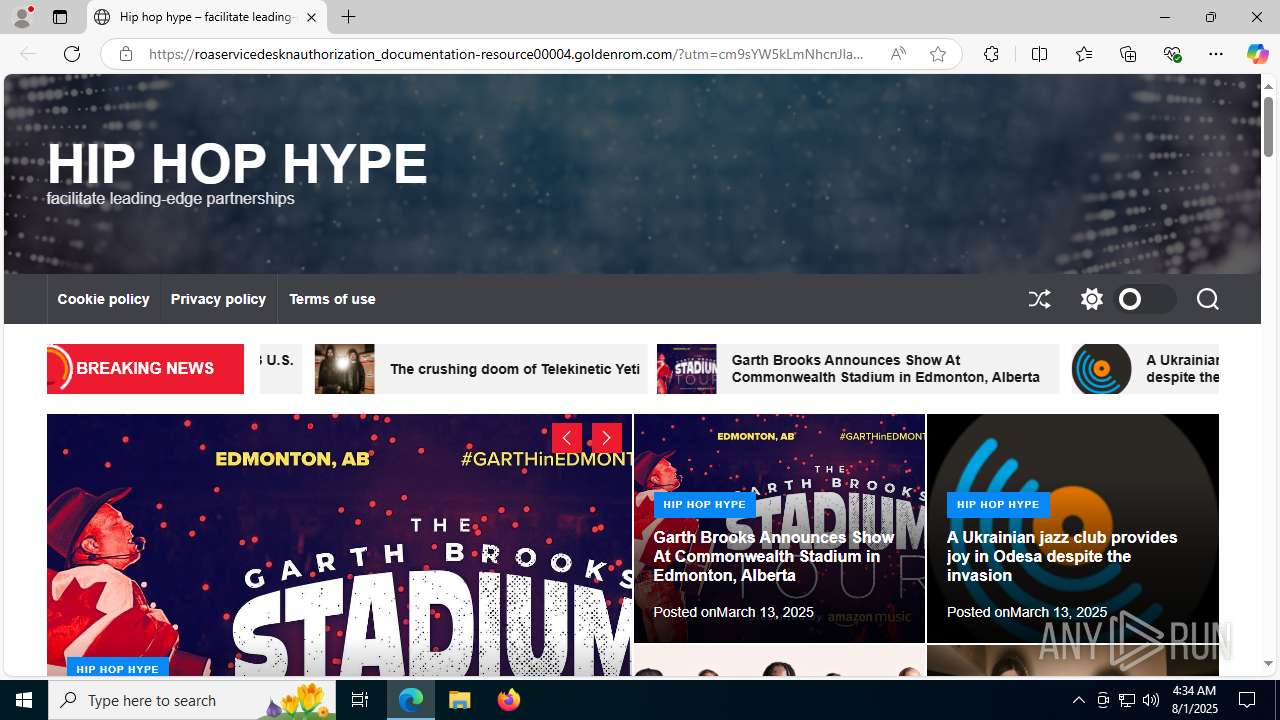Open the tab actions menu
This screenshot has width=1280, height=720.
tap(59, 17)
